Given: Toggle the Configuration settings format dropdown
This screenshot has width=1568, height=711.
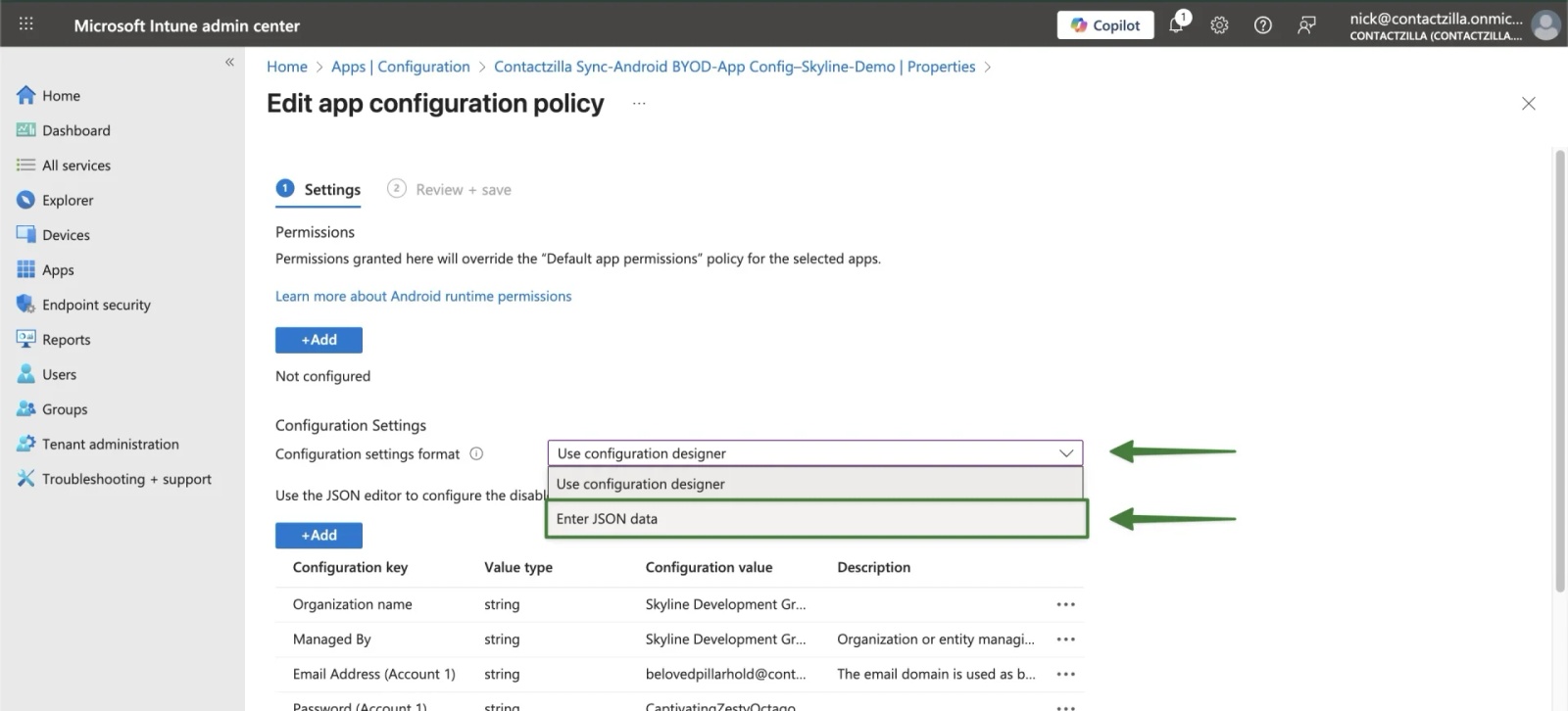Looking at the screenshot, I should 814,453.
